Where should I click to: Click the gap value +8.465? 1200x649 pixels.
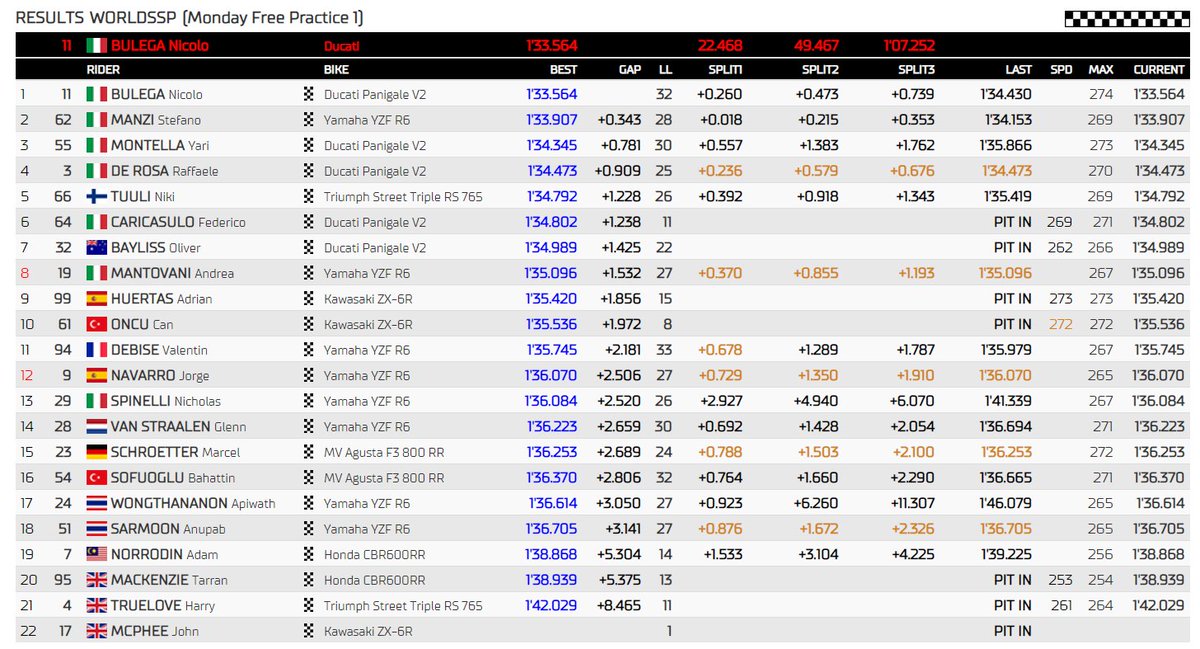[620, 605]
